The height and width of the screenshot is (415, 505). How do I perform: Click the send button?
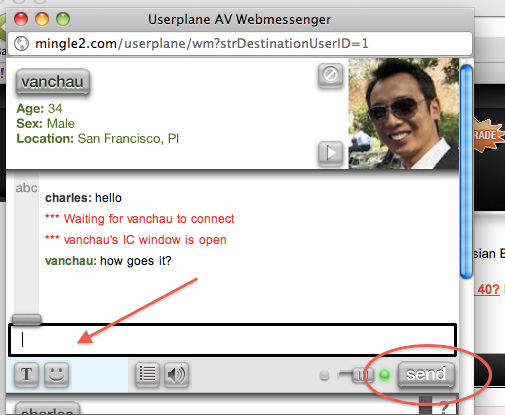tap(426, 375)
